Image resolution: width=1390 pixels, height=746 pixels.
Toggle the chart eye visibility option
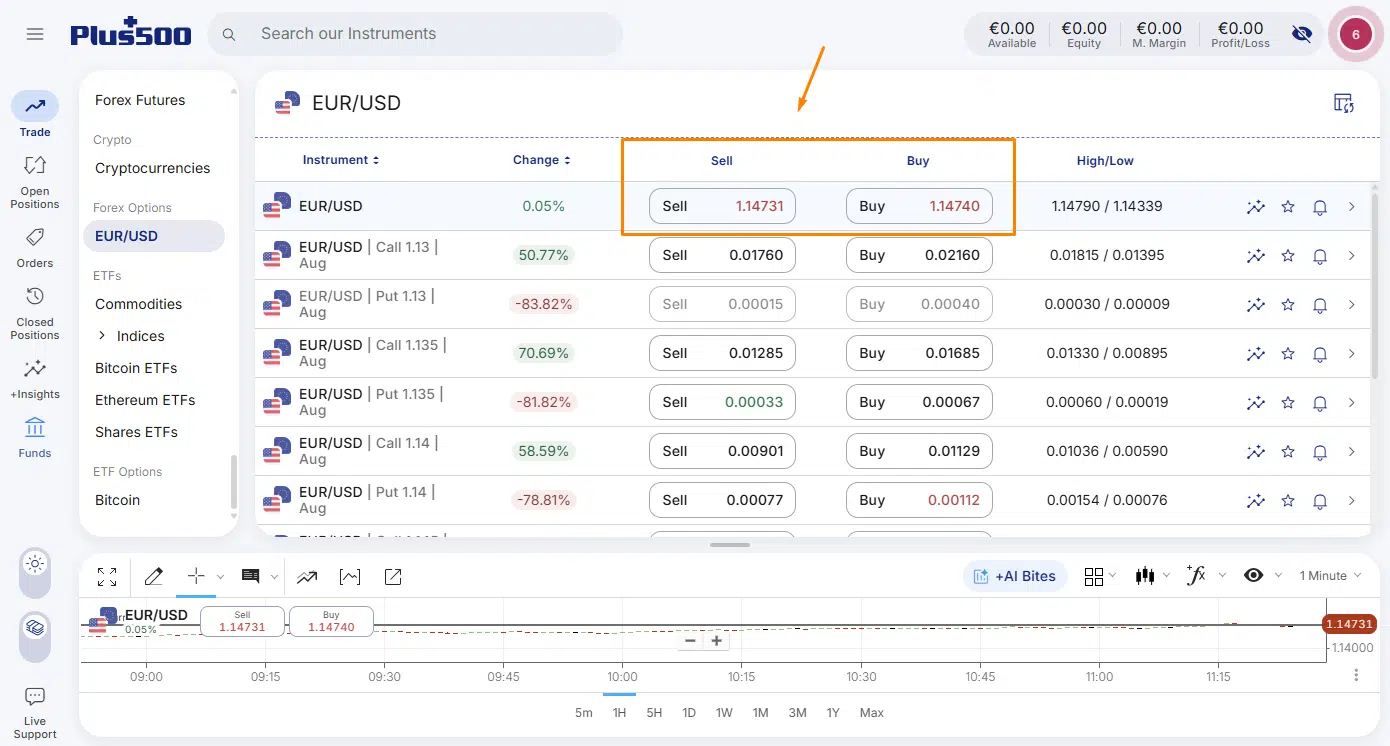pyautogui.click(x=1253, y=575)
